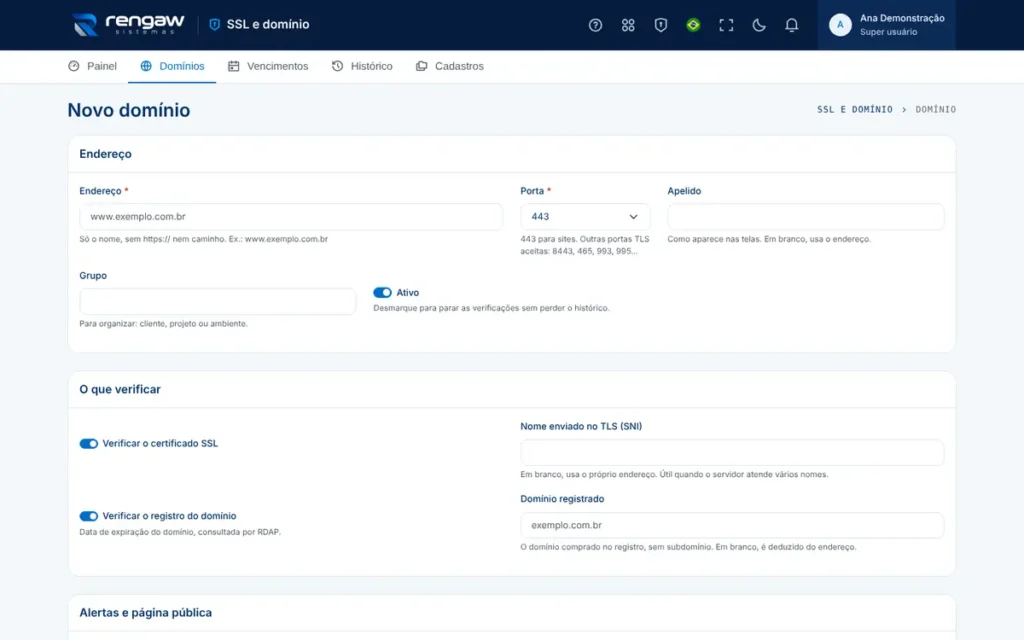This screenshot has width=1024, height=640.
Task: Click the Rengaw Sistemas logo
Action: click(x=129, y=24)
